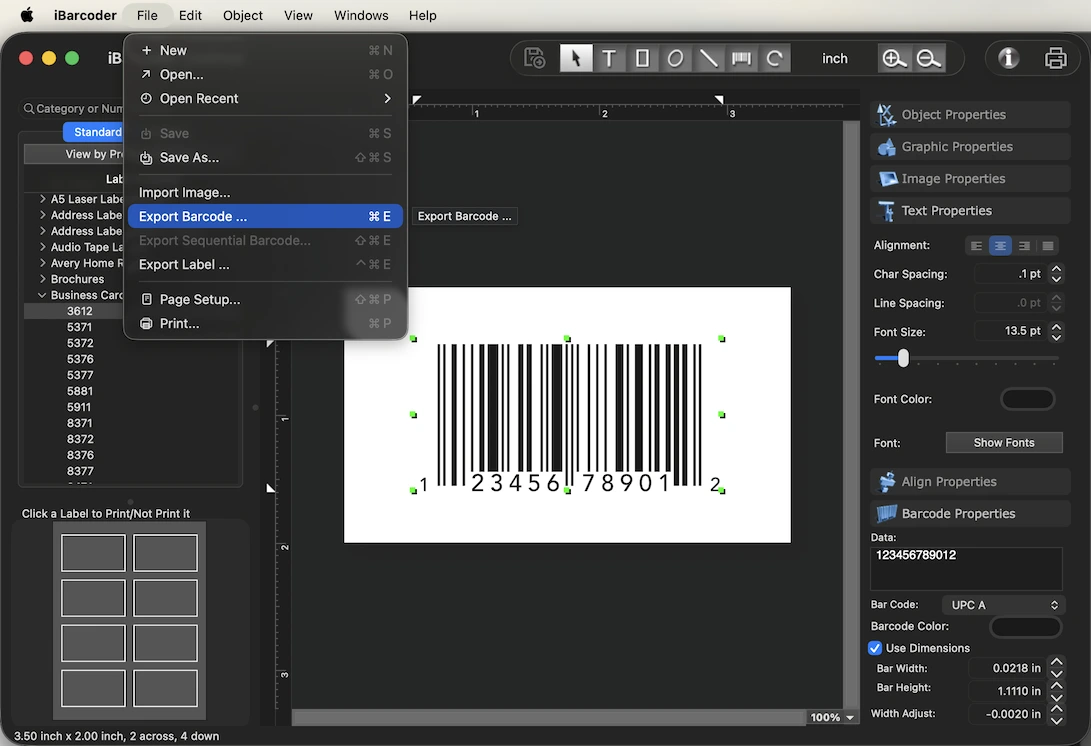
Task: Choose Export Barcode menu item
Action: [x=265, y=216]
